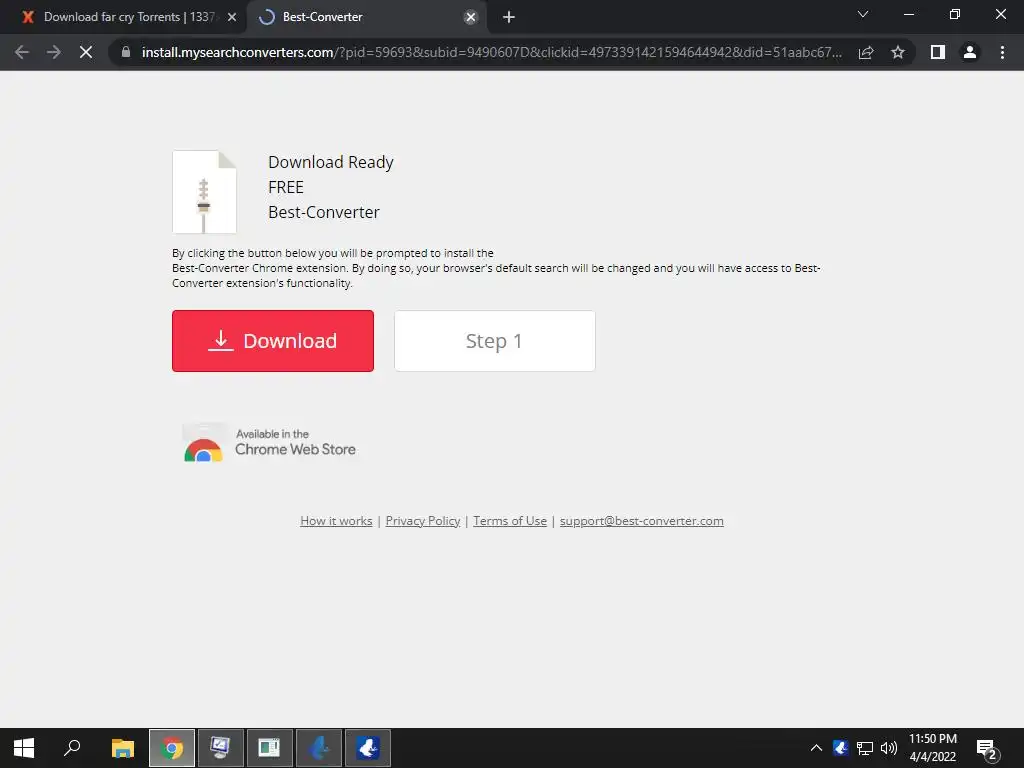Open network status in the tray

click(x=865, y=748)
